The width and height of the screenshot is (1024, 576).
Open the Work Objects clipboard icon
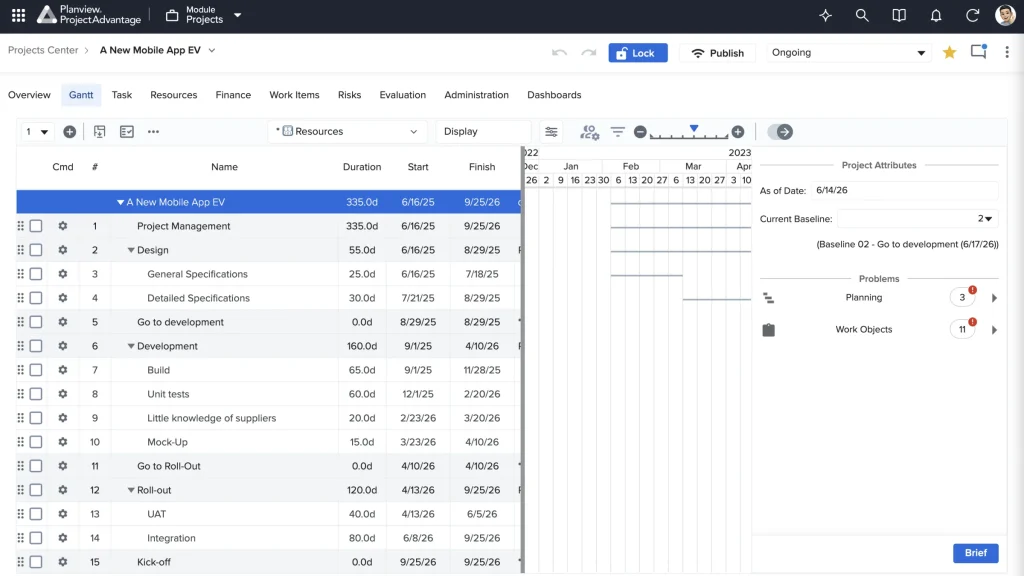click(769, 330)
